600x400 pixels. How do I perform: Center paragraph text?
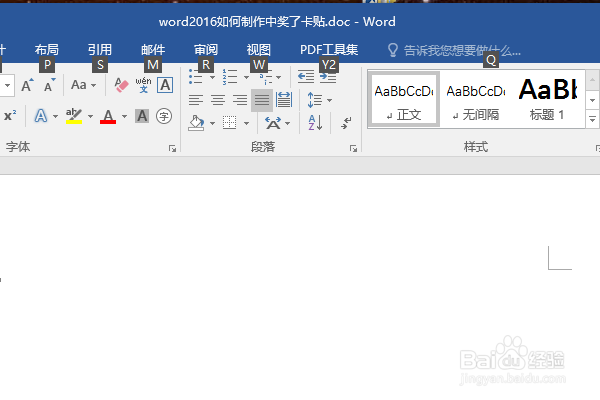tap(218, 100)
